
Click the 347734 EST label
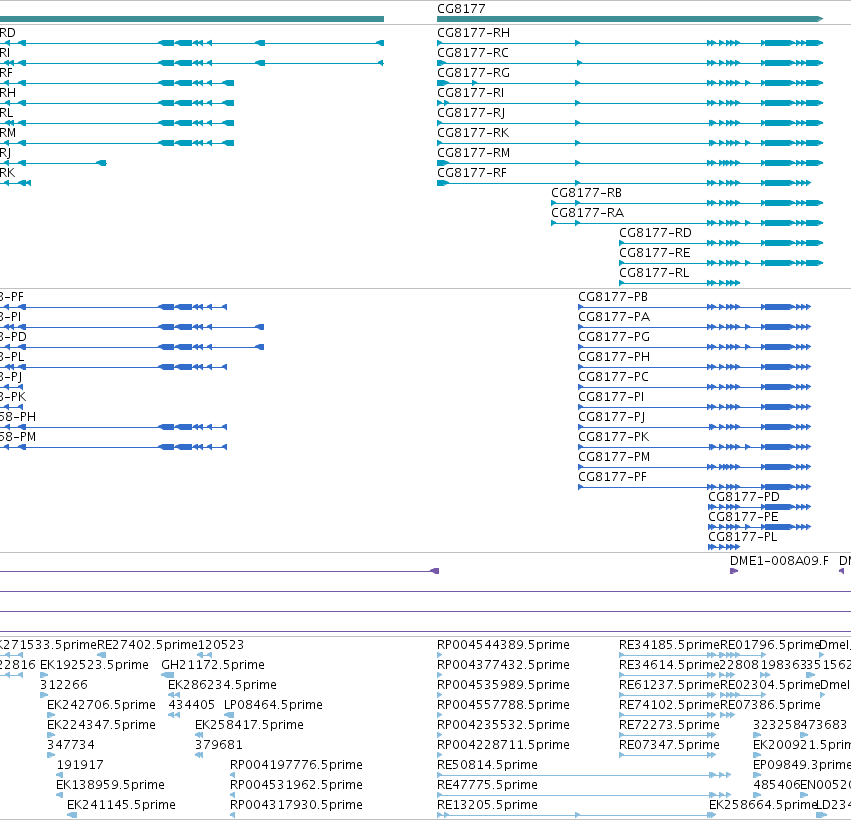click(71, 745)
